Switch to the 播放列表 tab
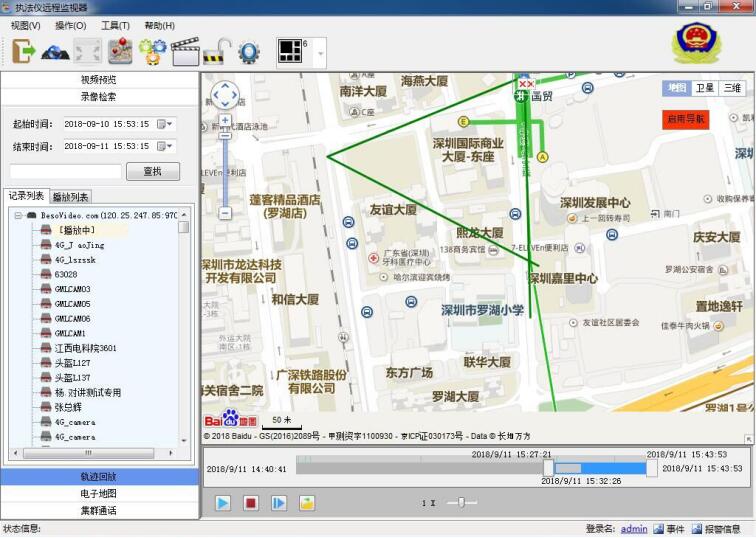The height and width of the screenshot is (538, 756). click(x=70, y=197)
